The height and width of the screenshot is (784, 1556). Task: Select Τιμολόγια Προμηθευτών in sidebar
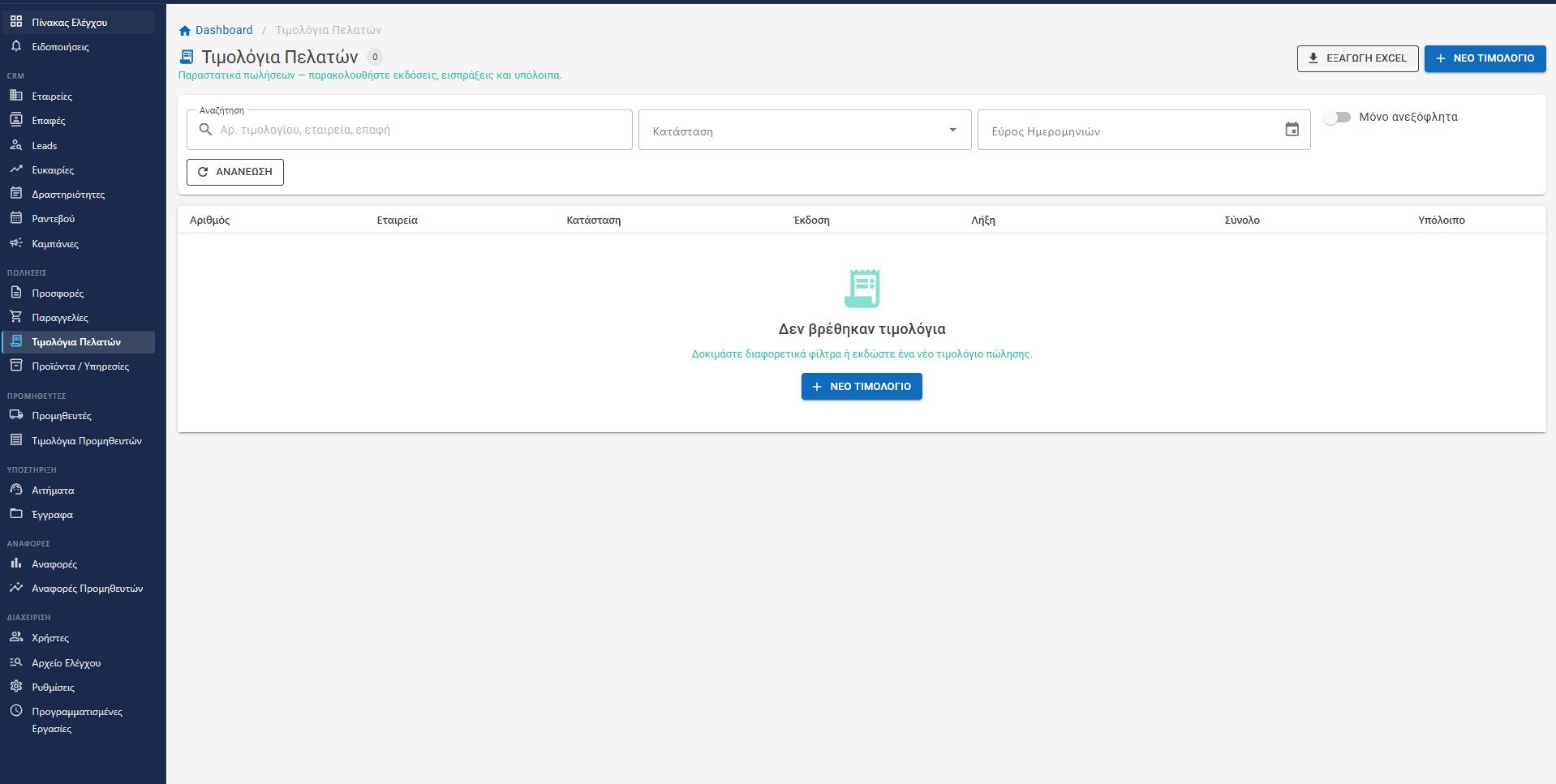(x=79, y=440)
